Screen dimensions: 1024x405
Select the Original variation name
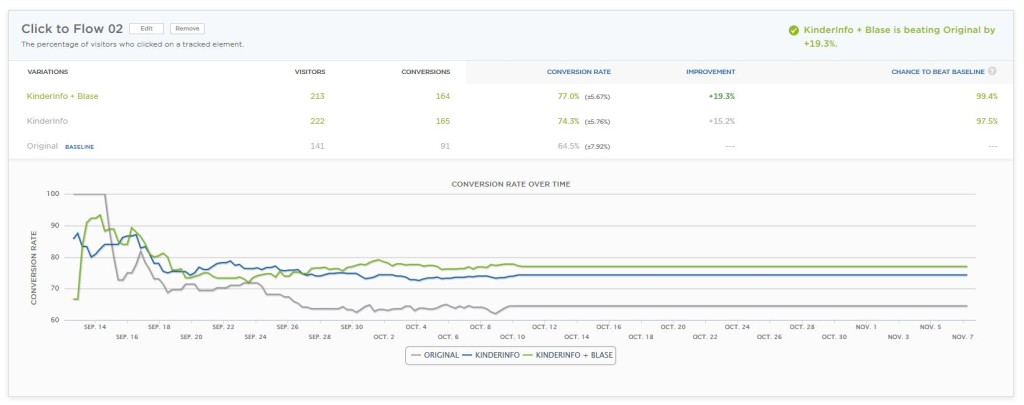[42, 146]
